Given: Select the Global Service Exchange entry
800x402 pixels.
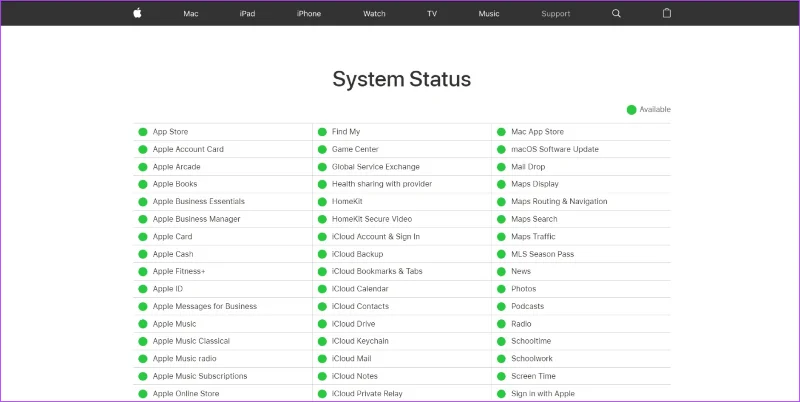Looking at the screenshot, I should click(x=376, y=167).
